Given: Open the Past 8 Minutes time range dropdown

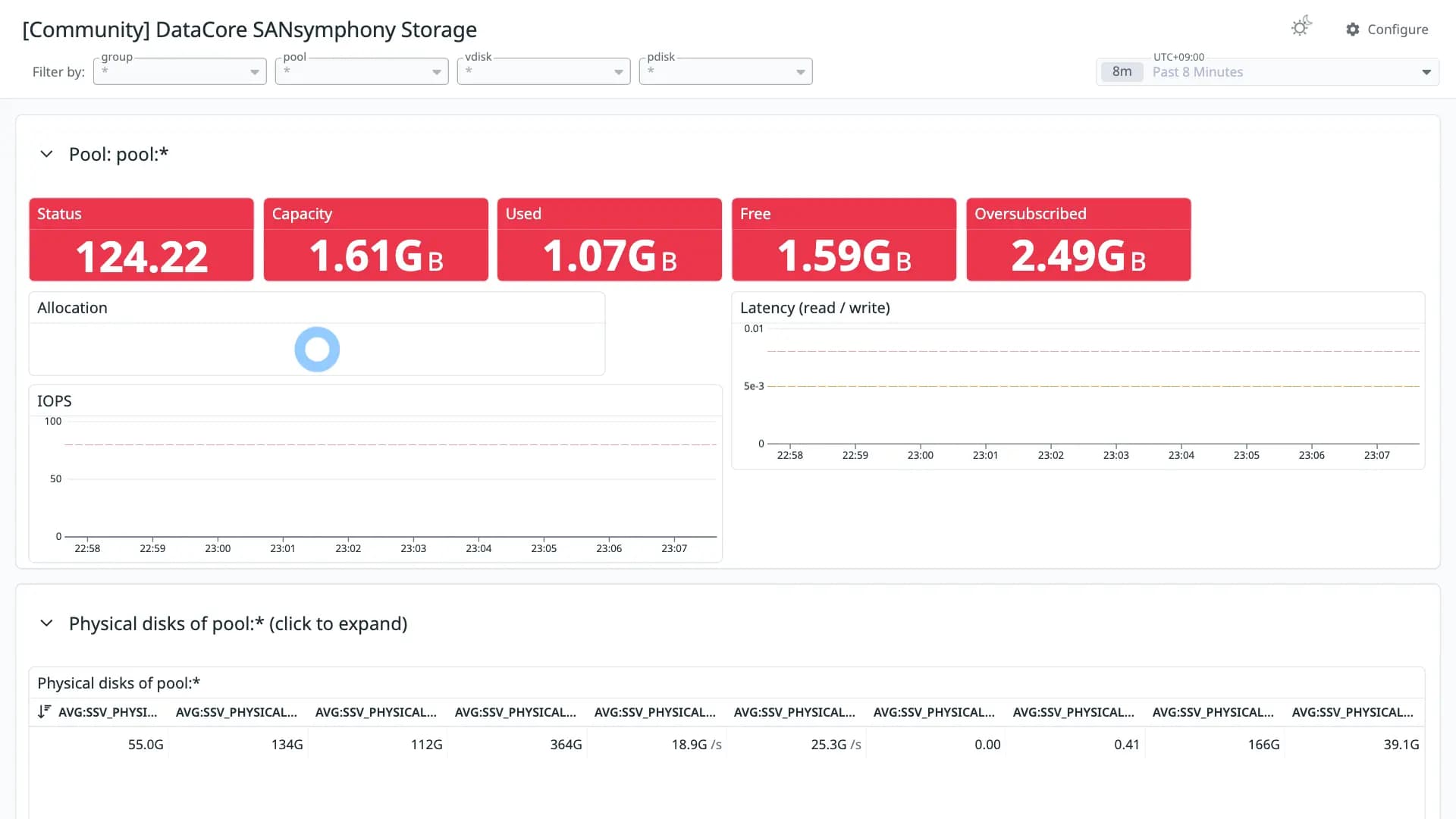Looking at the screenshot, I should [x=1267, y=72].
